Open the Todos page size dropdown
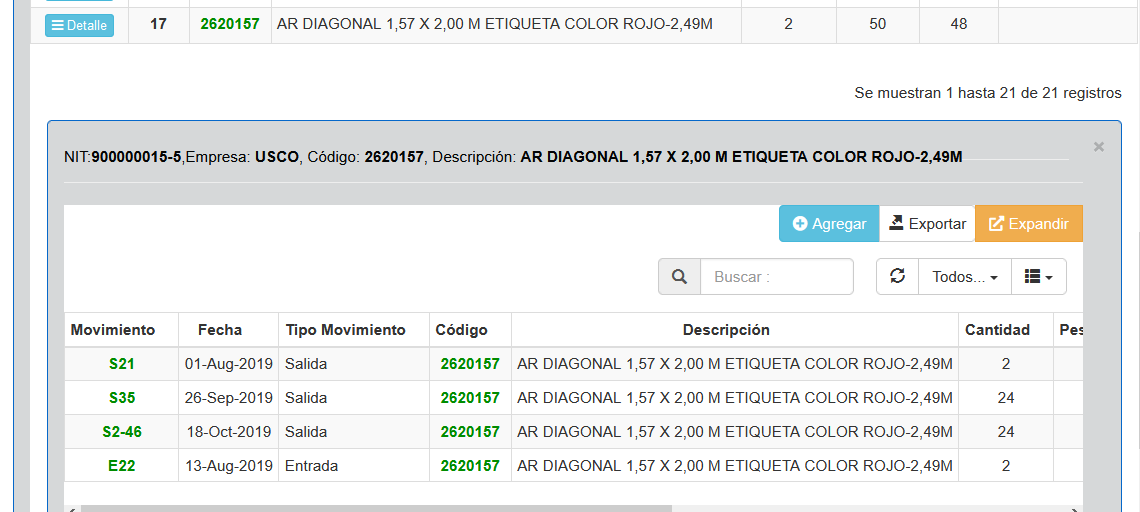This screenshot has height=512, width=1140. click(x=964, y=277)
